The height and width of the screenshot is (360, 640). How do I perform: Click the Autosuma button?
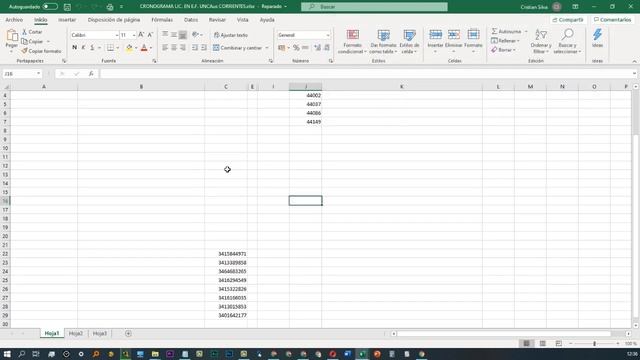(507, 31)
